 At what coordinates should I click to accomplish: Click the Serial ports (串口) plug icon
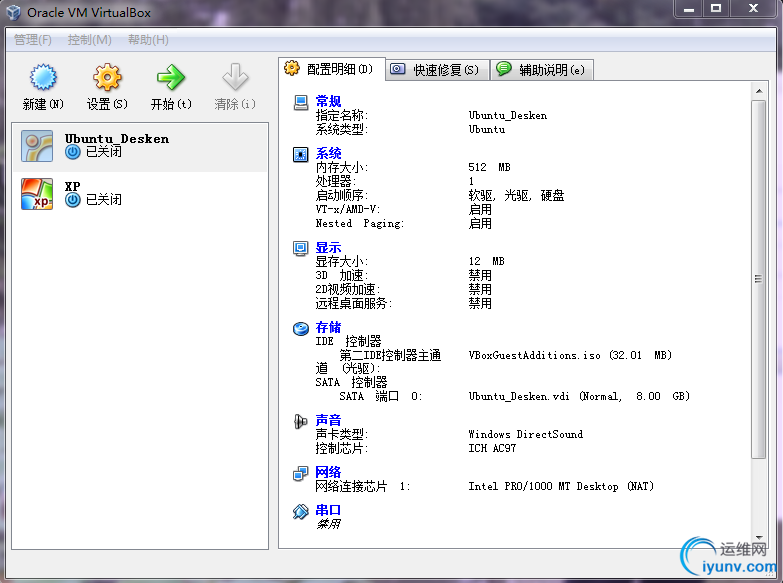coord(301,511)
